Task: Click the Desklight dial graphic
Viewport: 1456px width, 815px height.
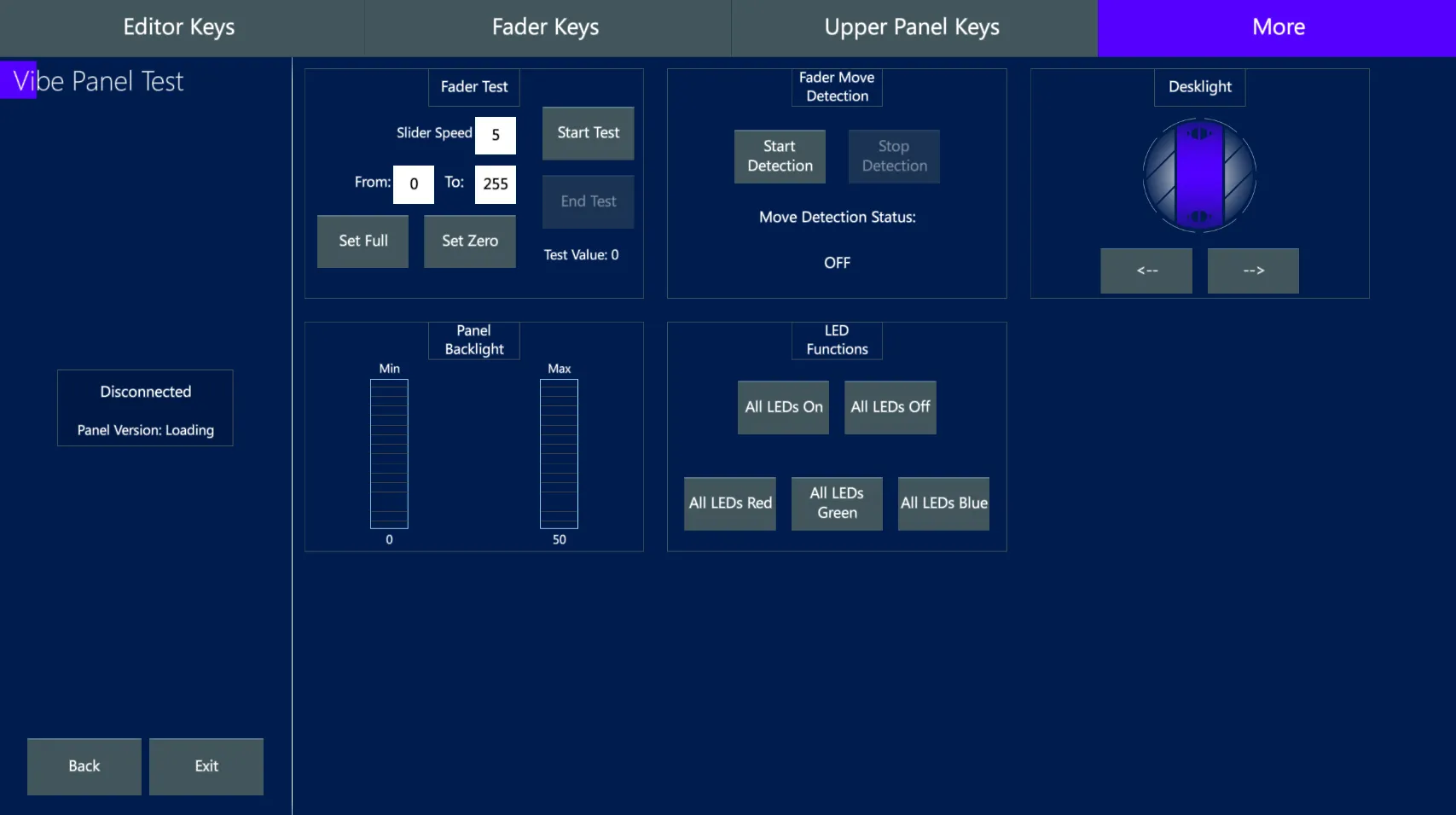Action: (1199, 176)
